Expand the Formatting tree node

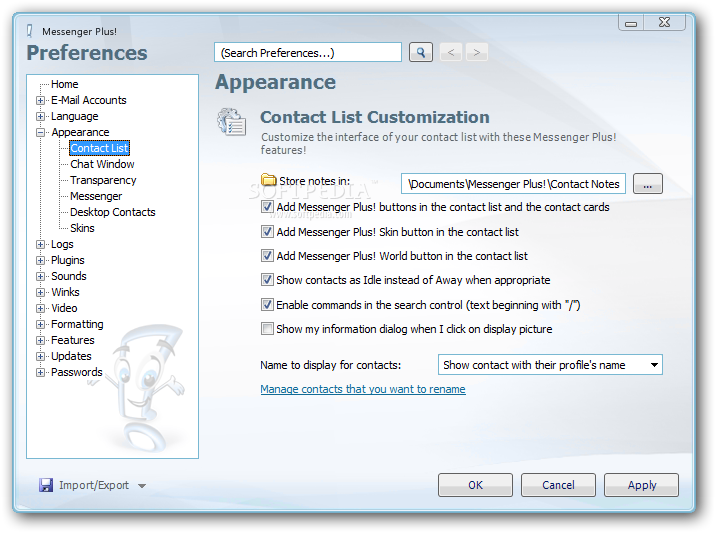(41, 324)
